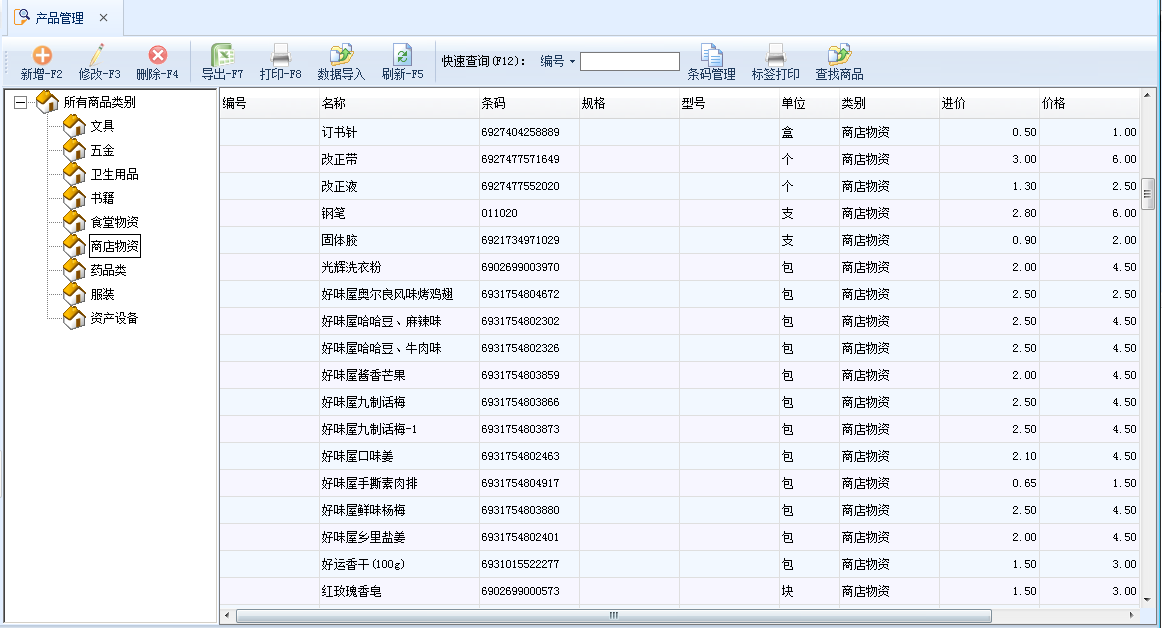Click the 新增-F2 add icon
The width and height of the screenshot is (1162, 628).
(x=42, y=56)
